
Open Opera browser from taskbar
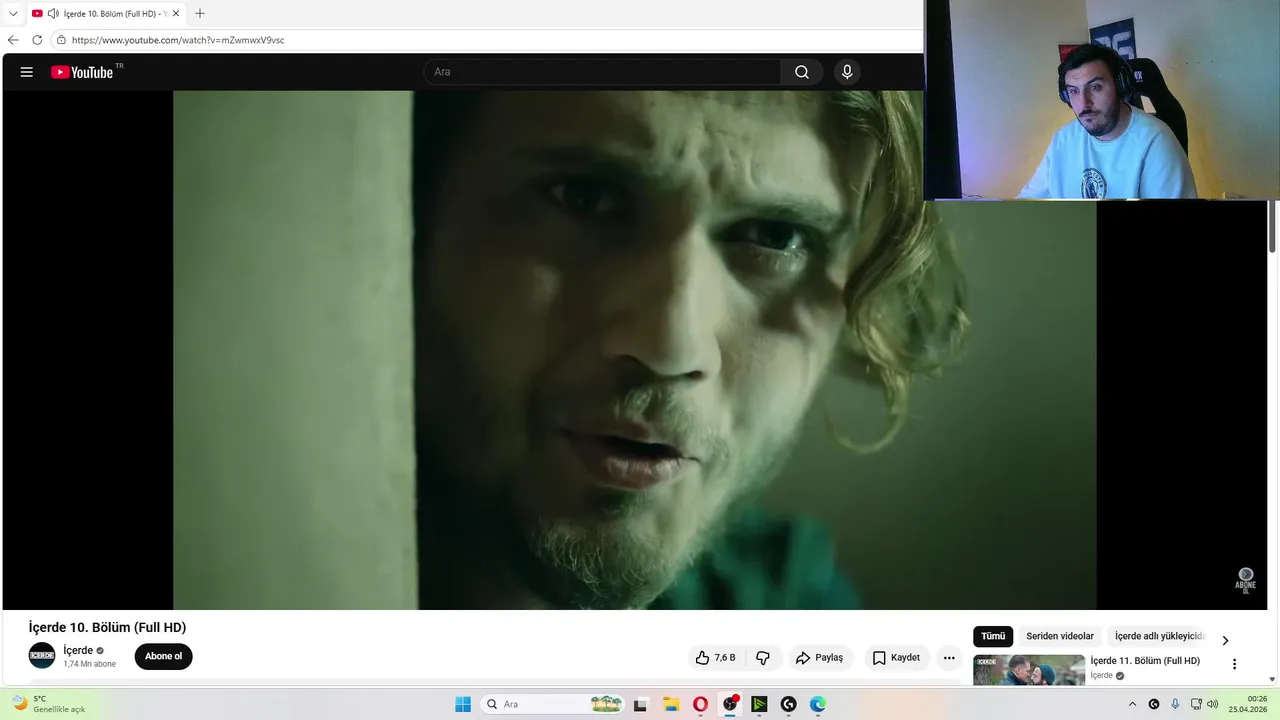coord(700,704)
